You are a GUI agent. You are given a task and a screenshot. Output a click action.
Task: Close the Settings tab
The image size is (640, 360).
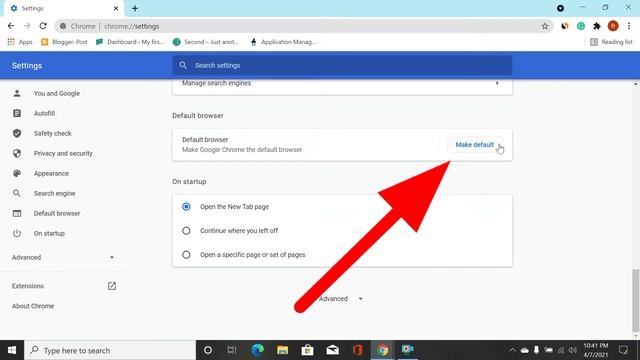click(x=116, y=8)
